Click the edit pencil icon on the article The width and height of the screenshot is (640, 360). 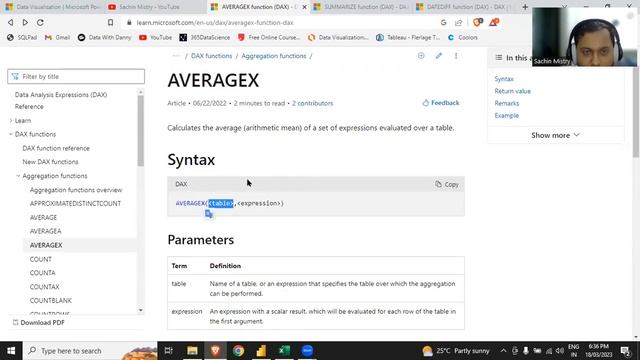[438, 56]
